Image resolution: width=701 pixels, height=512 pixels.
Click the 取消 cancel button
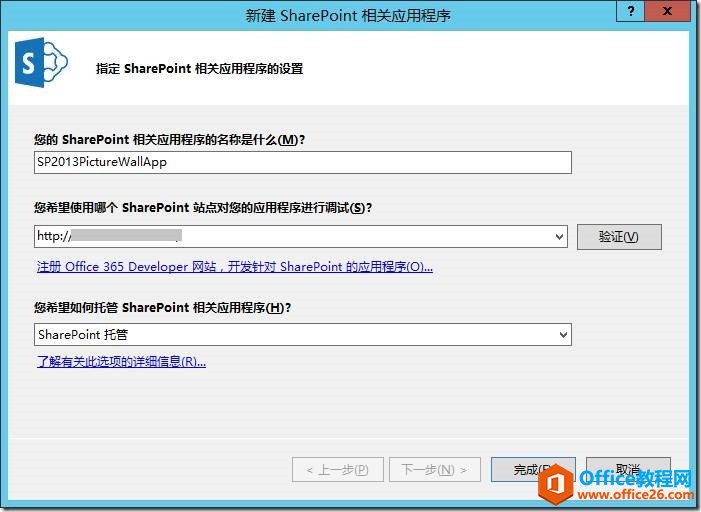tap(628, 470)
